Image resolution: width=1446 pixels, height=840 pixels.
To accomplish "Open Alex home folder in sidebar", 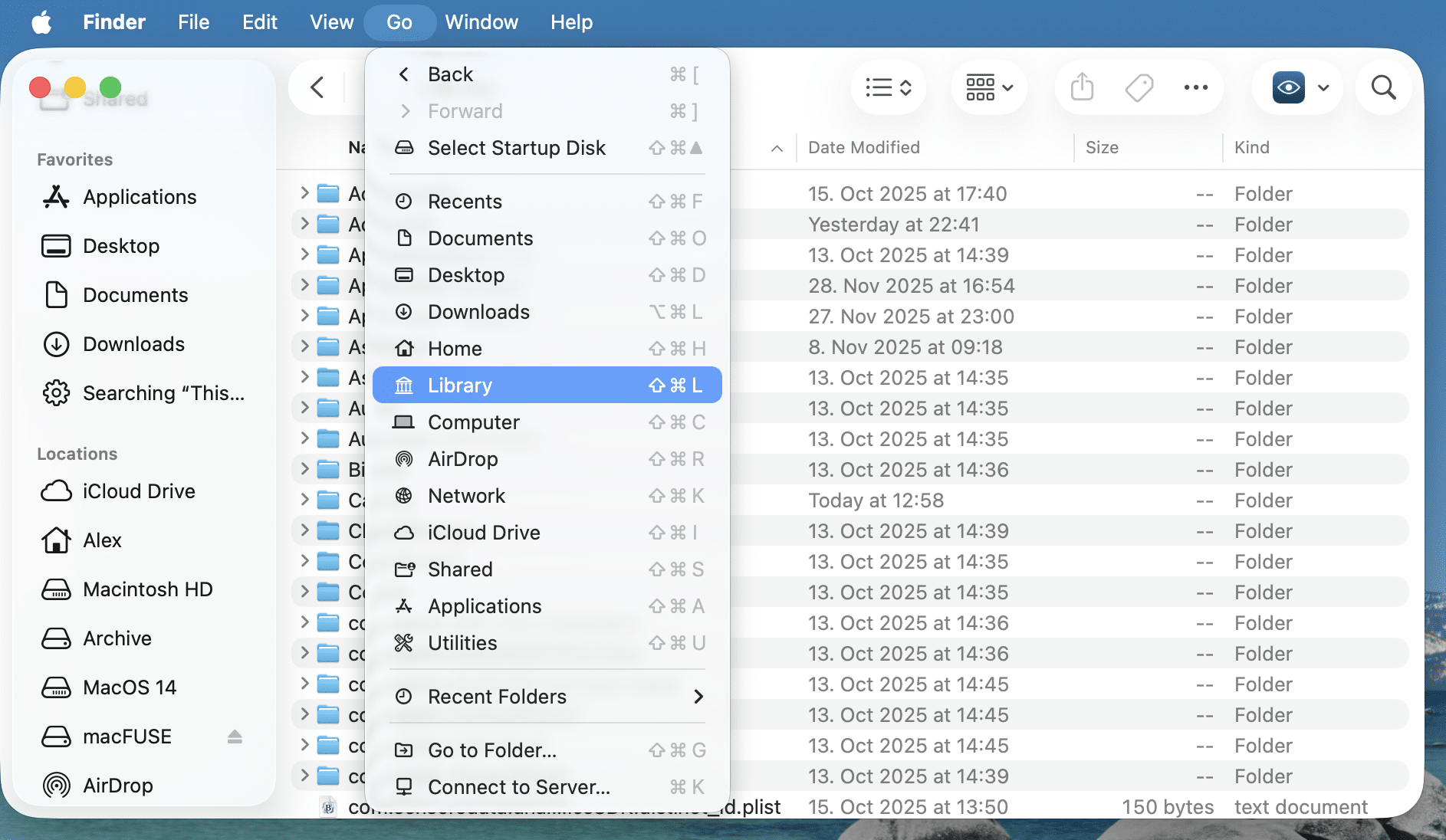I will [144, 540].
